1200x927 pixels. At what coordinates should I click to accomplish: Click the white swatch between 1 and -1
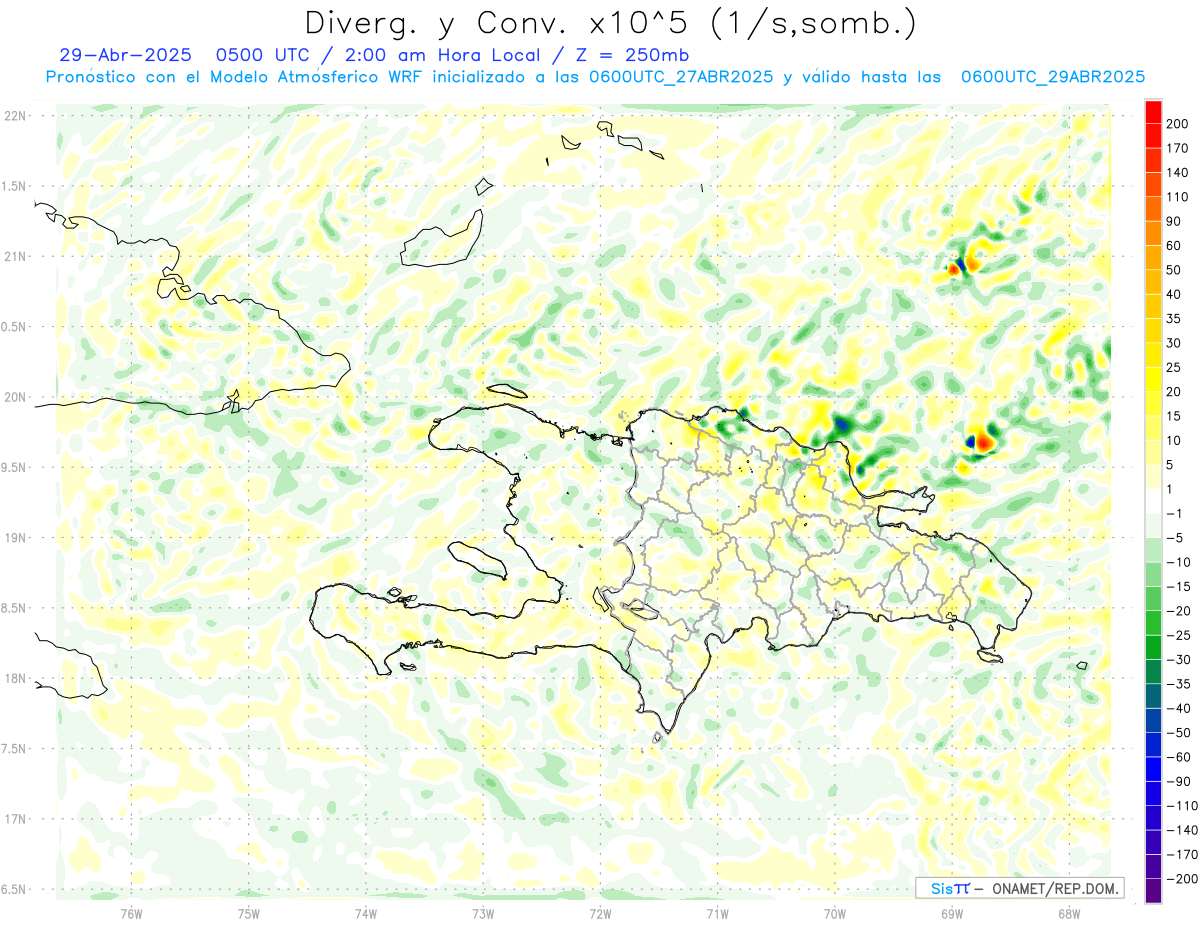click(x=1154, y=501)
